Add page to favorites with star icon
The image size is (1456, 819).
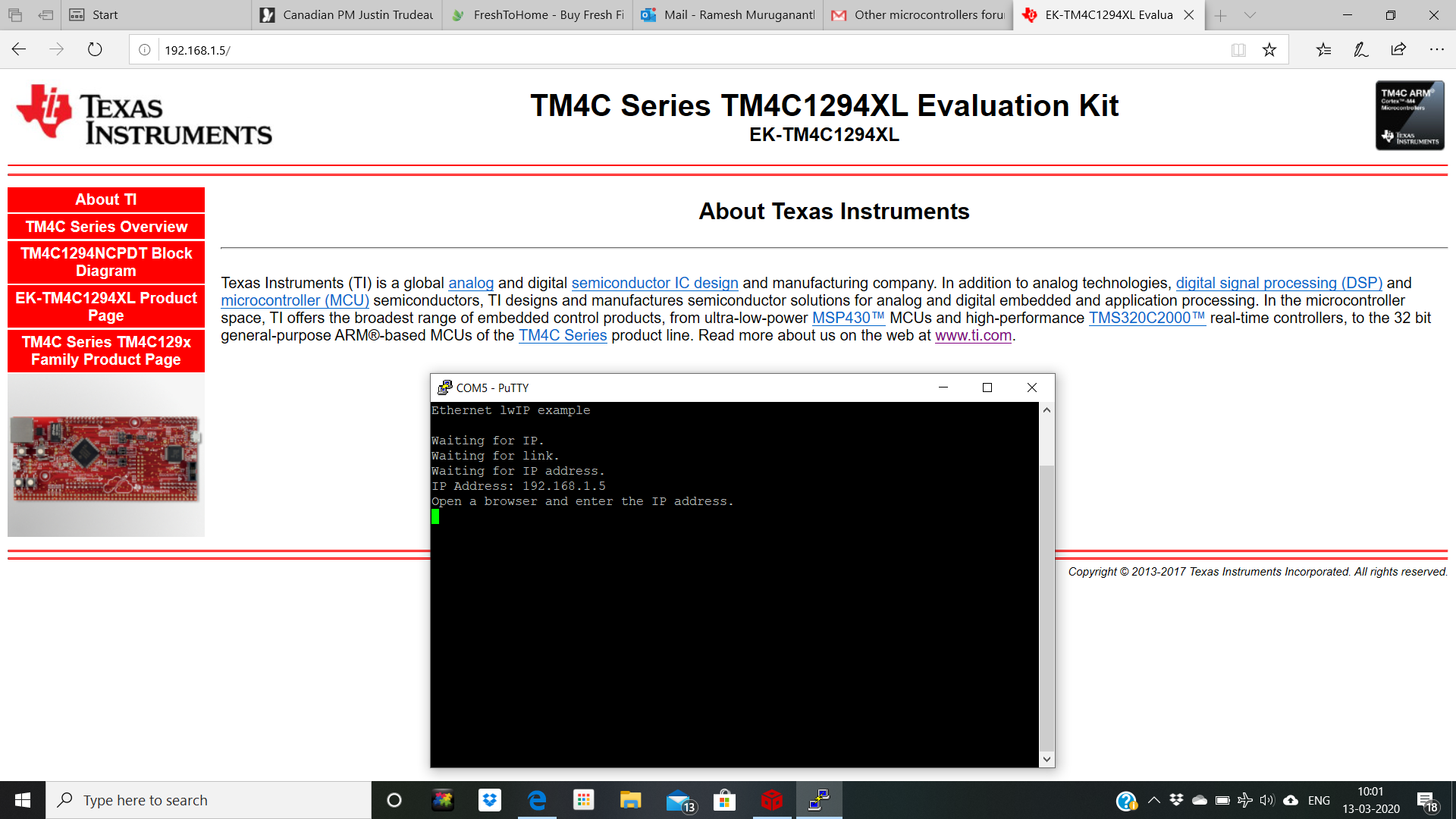tap(1269, 50)
